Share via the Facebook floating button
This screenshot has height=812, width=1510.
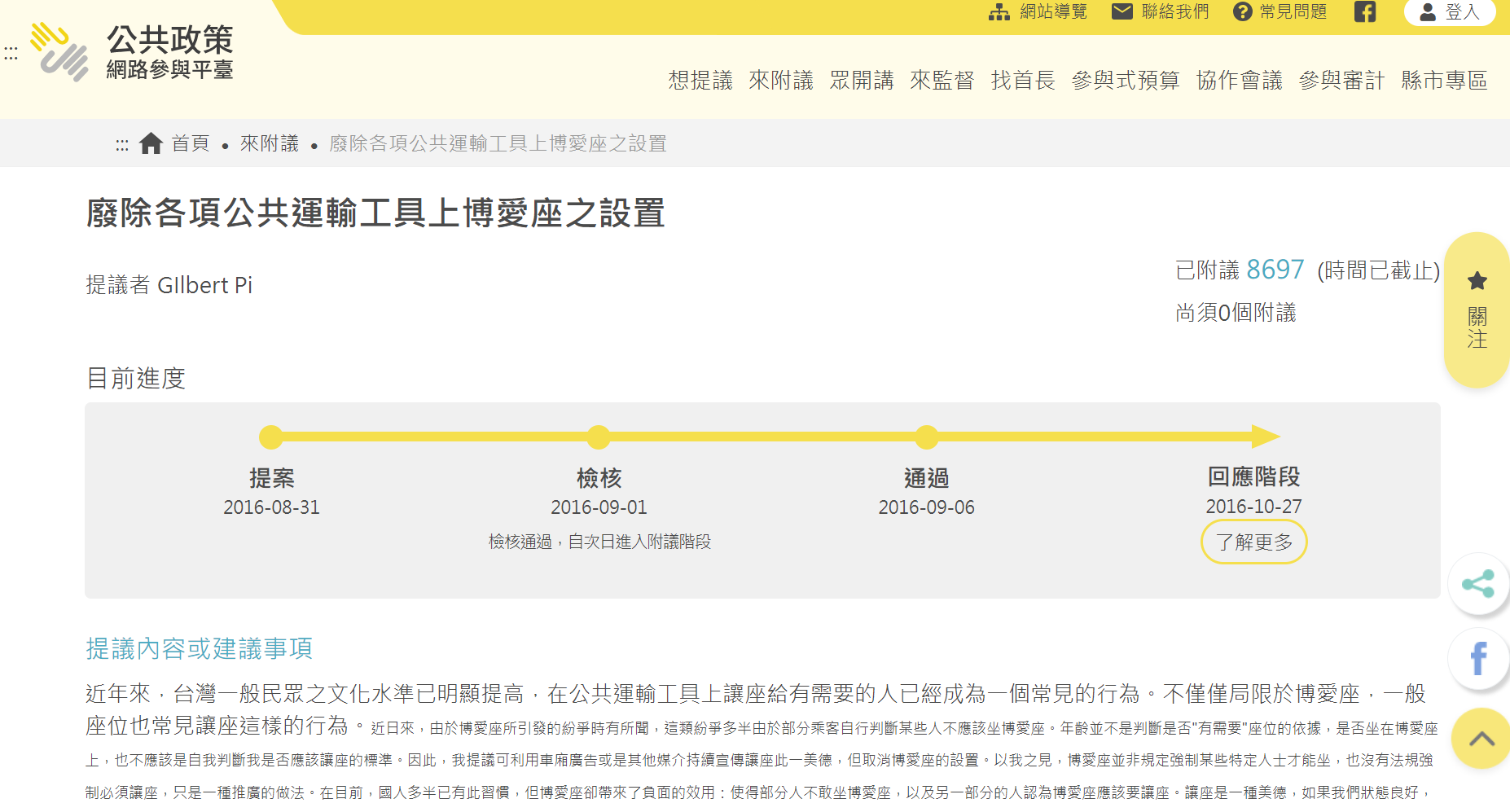pos(1478,658)
